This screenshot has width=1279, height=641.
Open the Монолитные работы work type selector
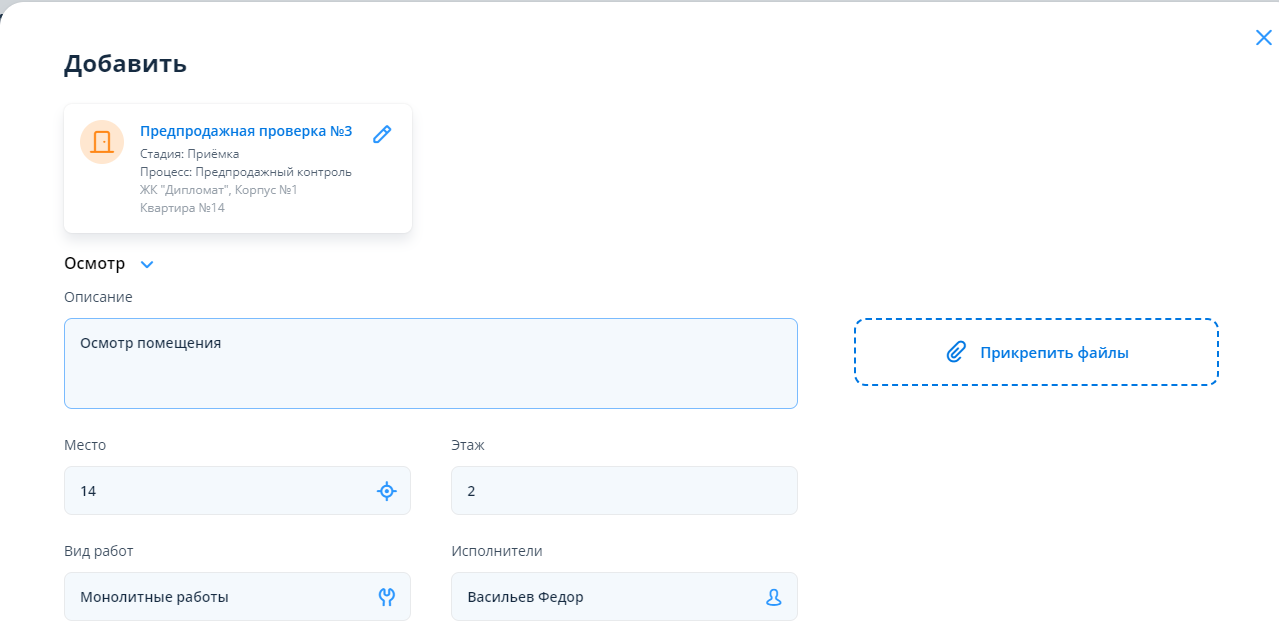pos(220,597)
